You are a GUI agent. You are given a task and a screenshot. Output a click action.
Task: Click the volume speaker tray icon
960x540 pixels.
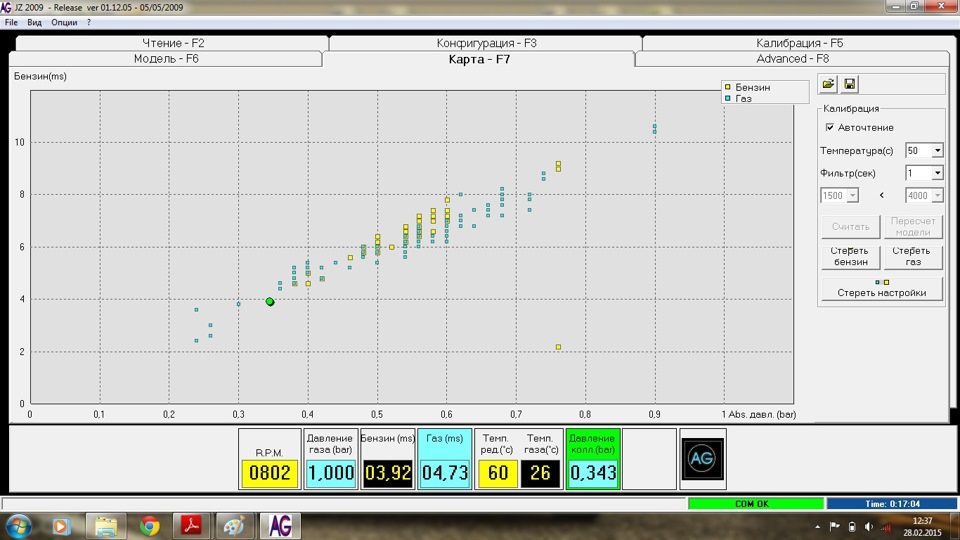(868, 526)
